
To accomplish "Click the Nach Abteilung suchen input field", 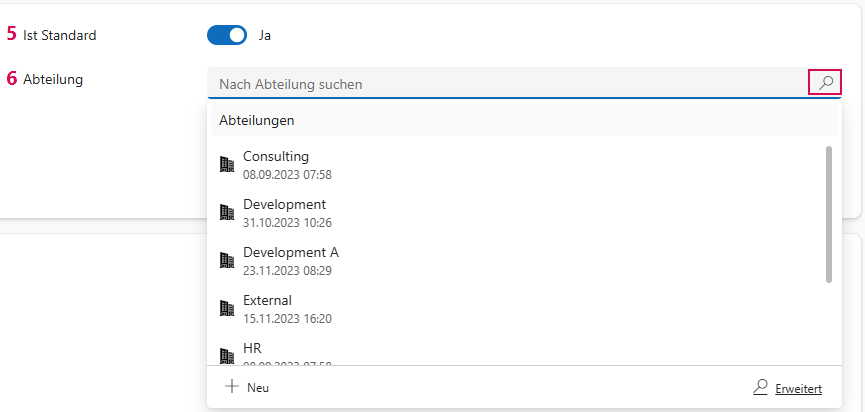I will click(x=505, y=84).
